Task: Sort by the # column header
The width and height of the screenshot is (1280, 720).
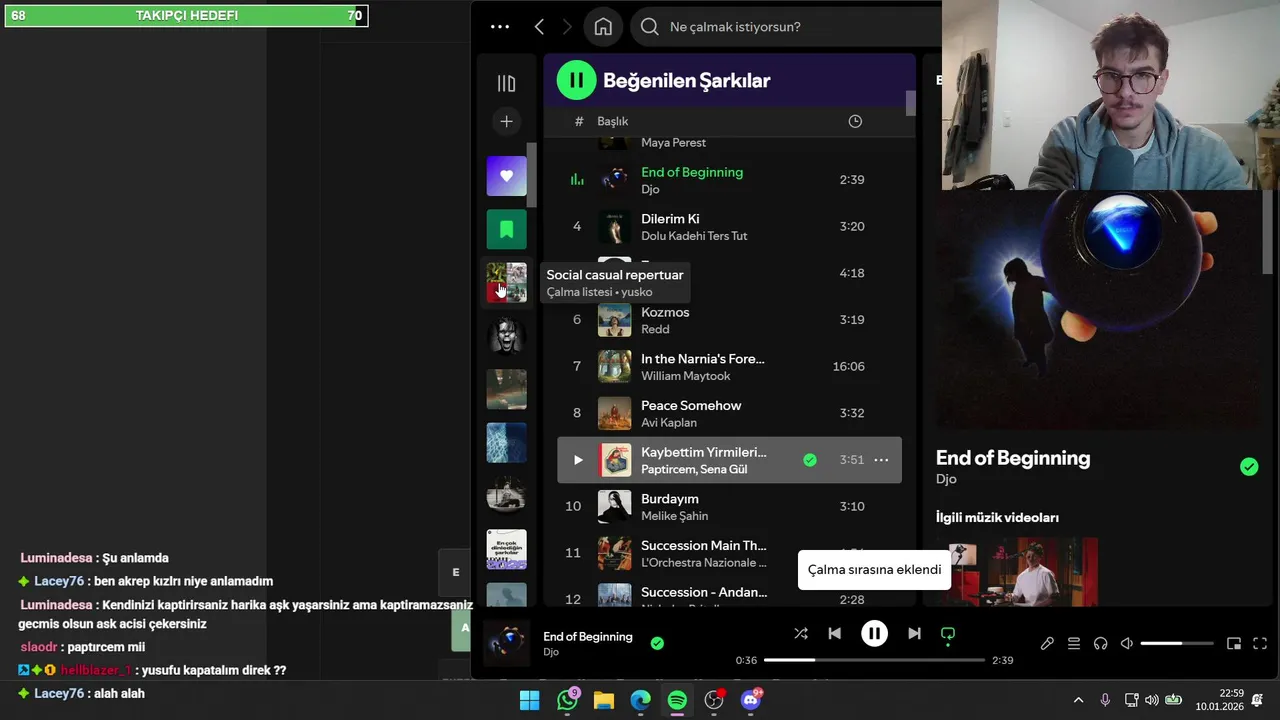Action: click(578, 121)
